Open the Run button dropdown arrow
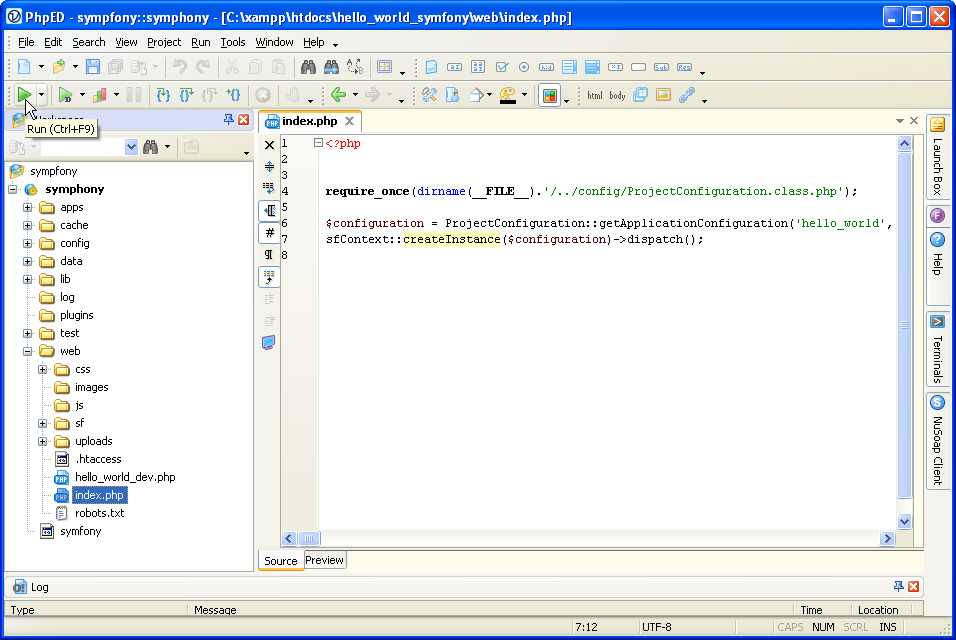The image size is (956, 640). coord(42,96)
